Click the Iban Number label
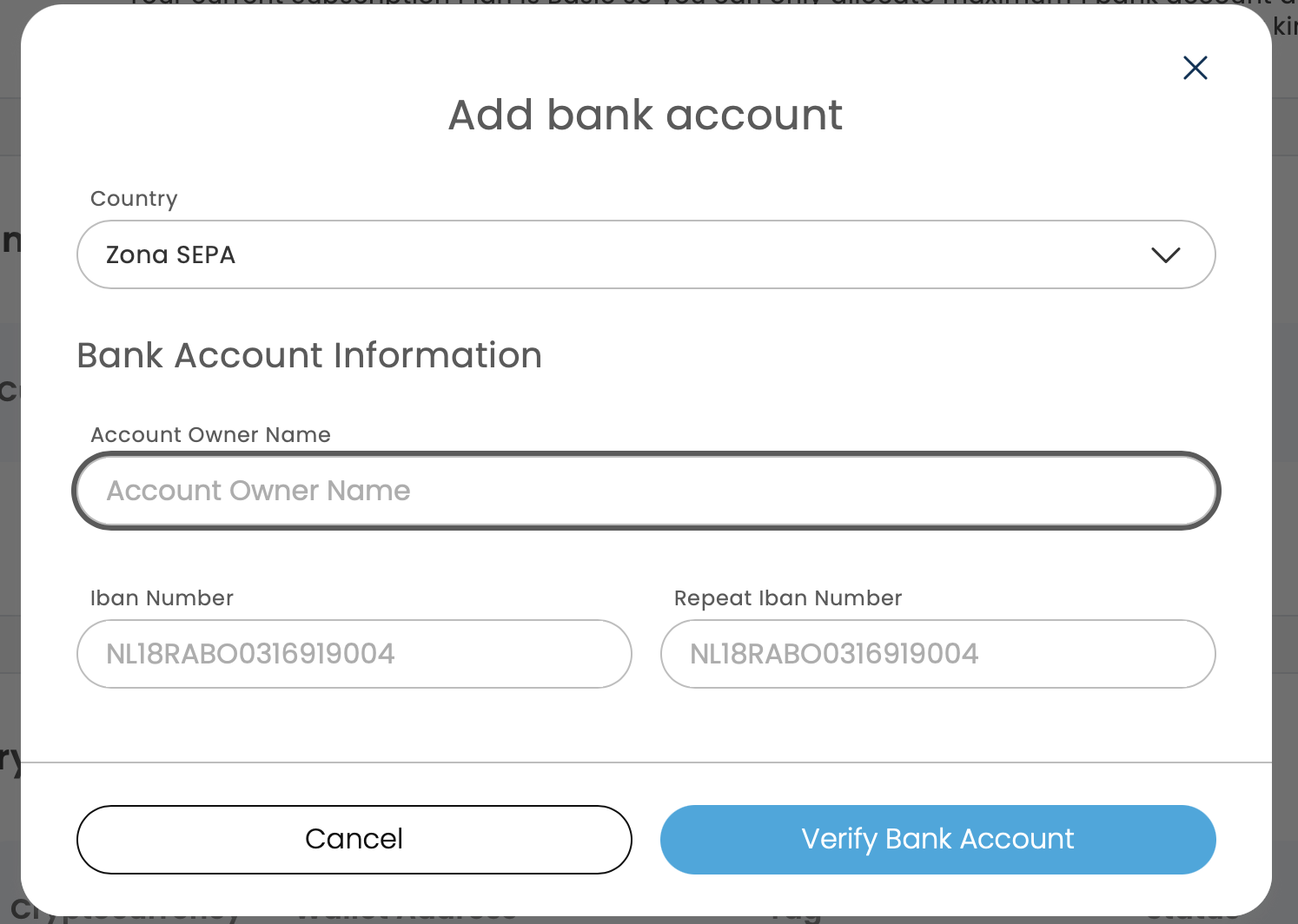 [162, 598]
